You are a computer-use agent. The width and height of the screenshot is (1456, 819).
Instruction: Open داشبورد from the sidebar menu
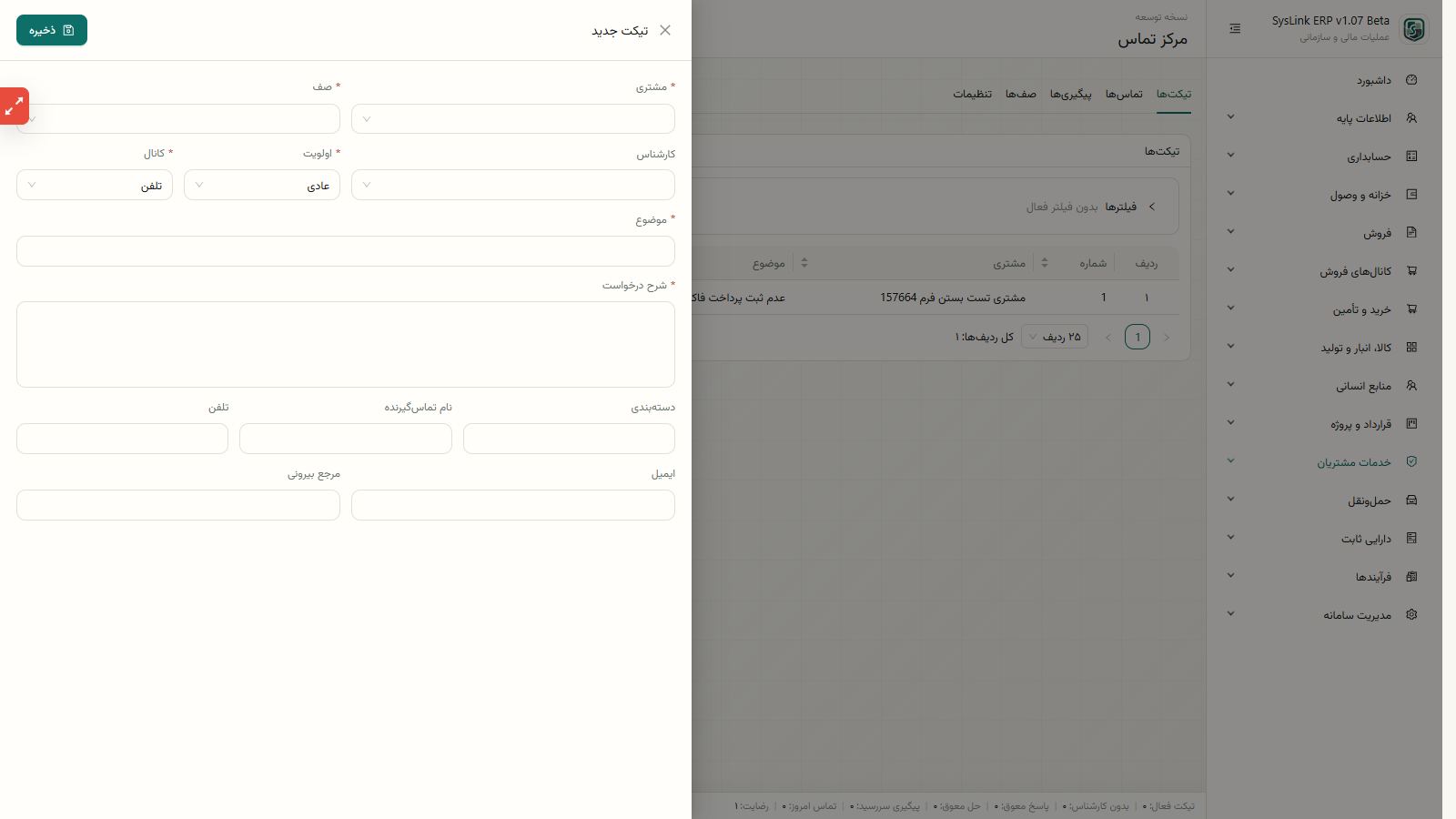tap(1372, 80)
